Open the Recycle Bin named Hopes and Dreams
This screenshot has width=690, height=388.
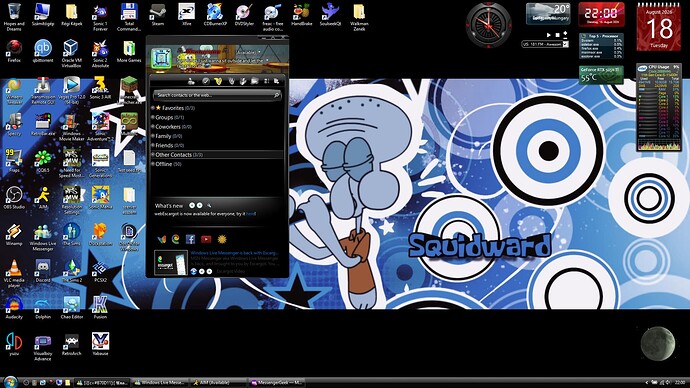click(x=14, y=17)
